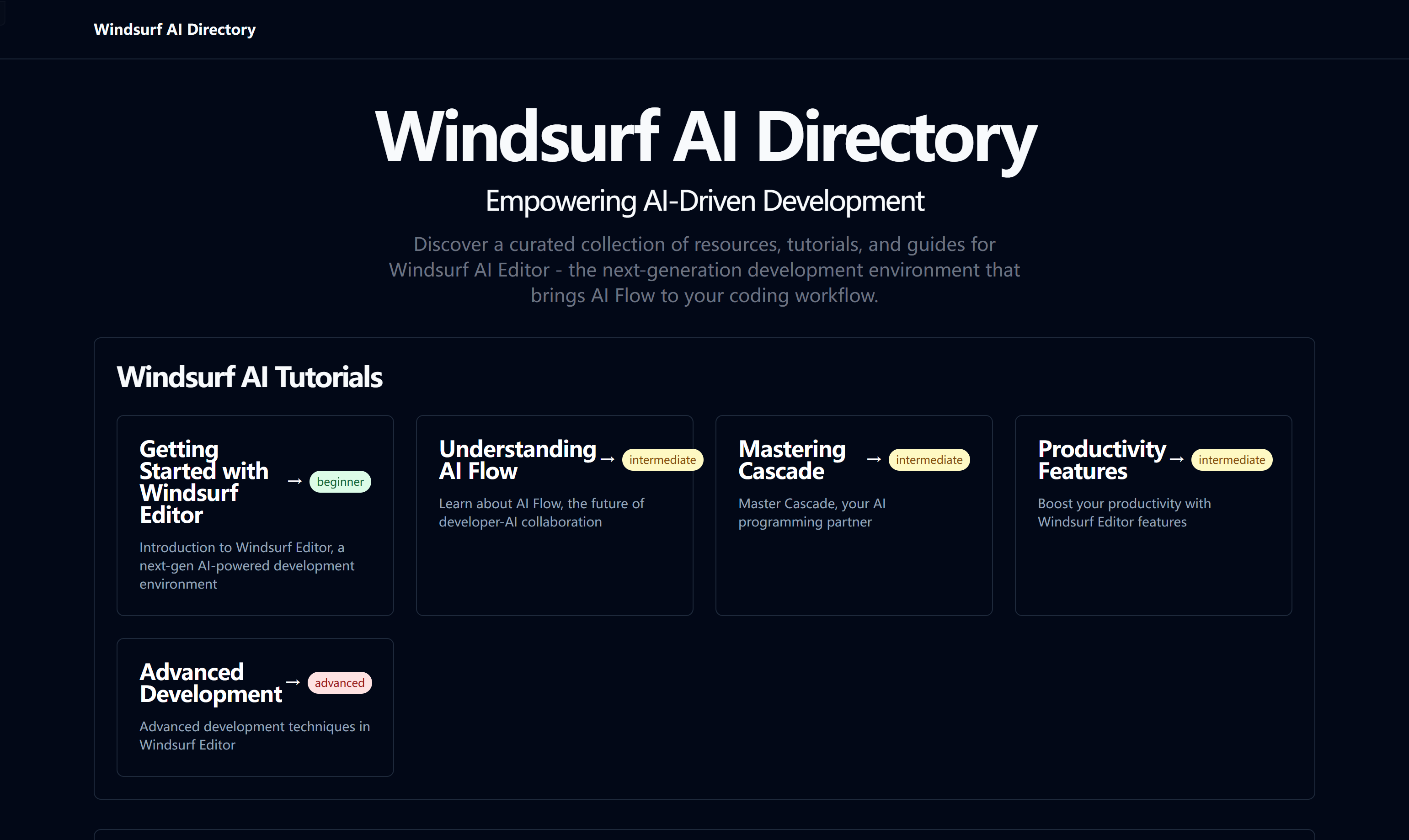1409x840 pixels.
Task: Click the intermediate badge on Mastering Cascade
Action: point(929,460)
